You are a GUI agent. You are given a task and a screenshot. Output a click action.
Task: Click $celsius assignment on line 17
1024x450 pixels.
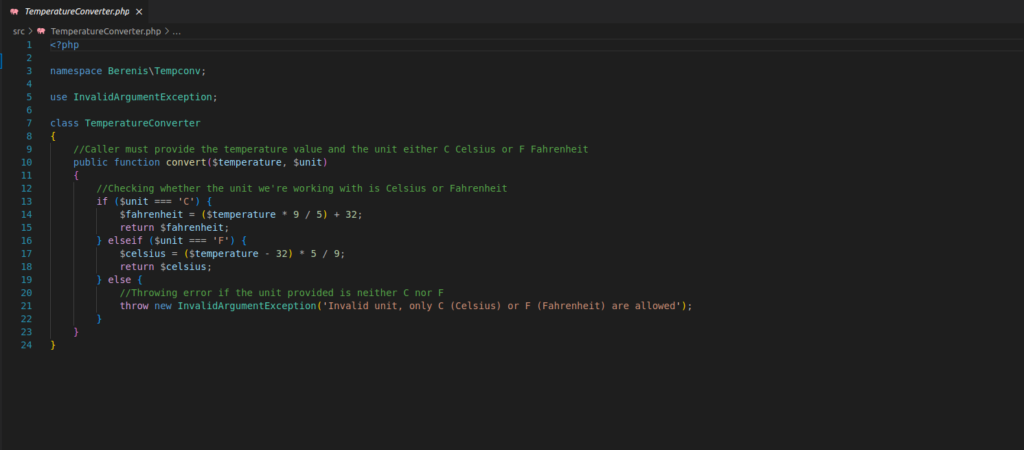(x=140, y=254)
